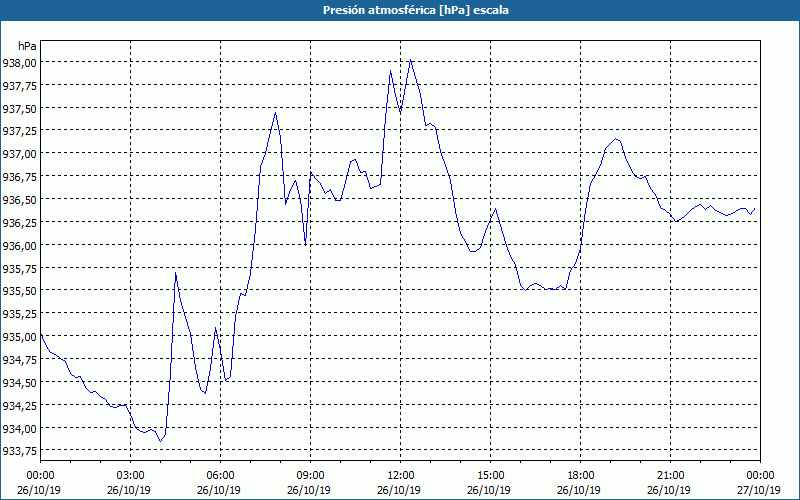Viewport: 800px width, 500px height.
Task: Select the '936,00' y-axis value
Action: (x=19, y=245)
